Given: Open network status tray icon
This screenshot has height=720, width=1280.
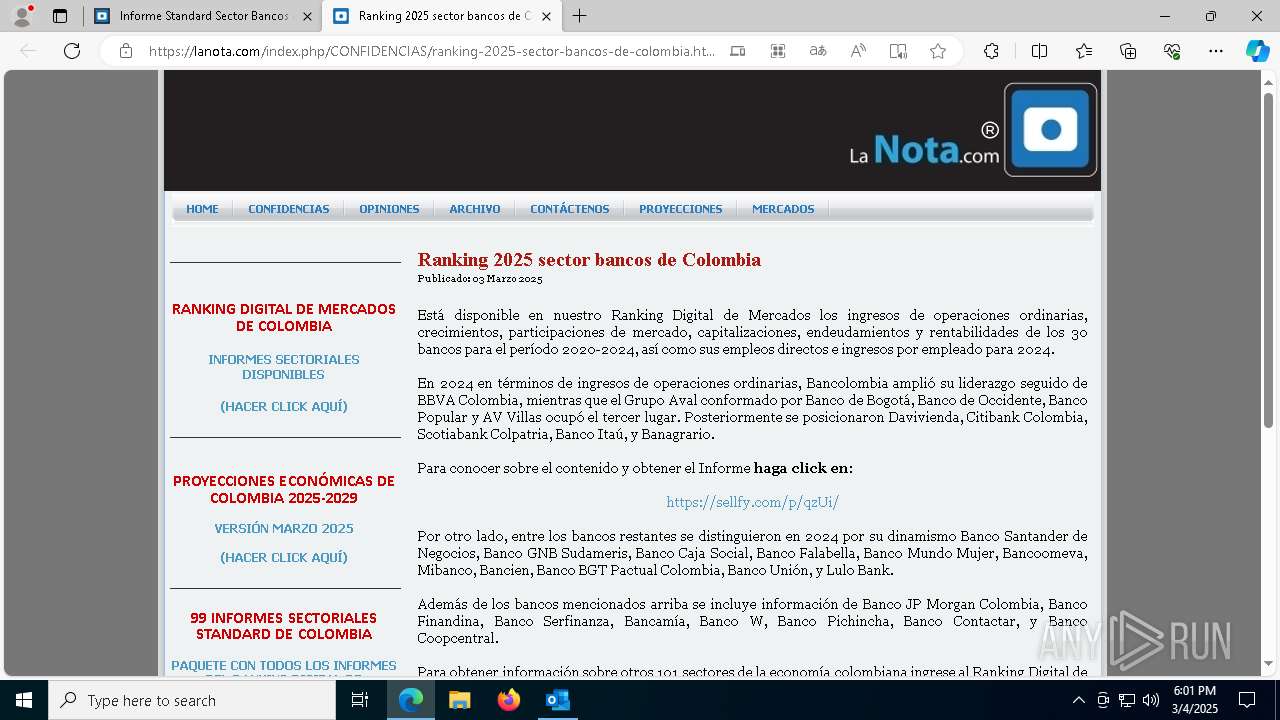Looking at the screenshot, I should point(1127,700).
